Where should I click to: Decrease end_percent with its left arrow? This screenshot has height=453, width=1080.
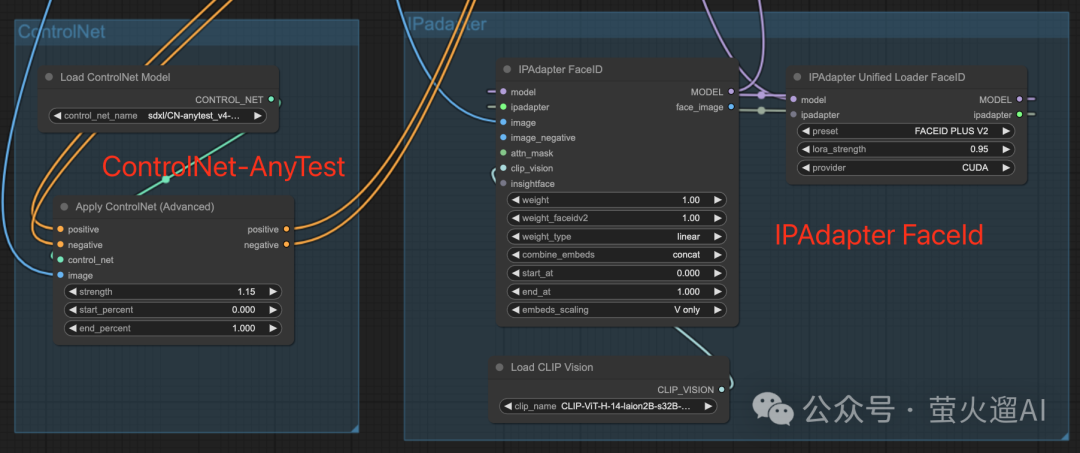click(72, 328)
